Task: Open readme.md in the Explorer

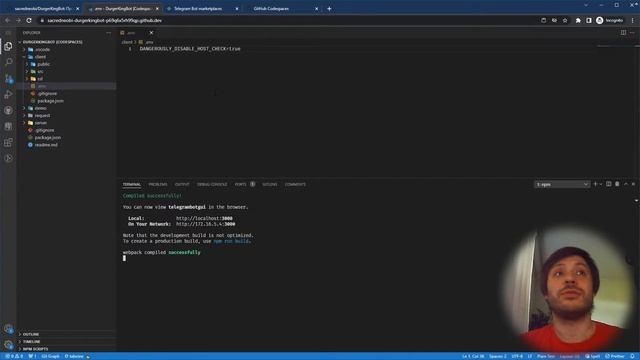Action: click(46, 145)
